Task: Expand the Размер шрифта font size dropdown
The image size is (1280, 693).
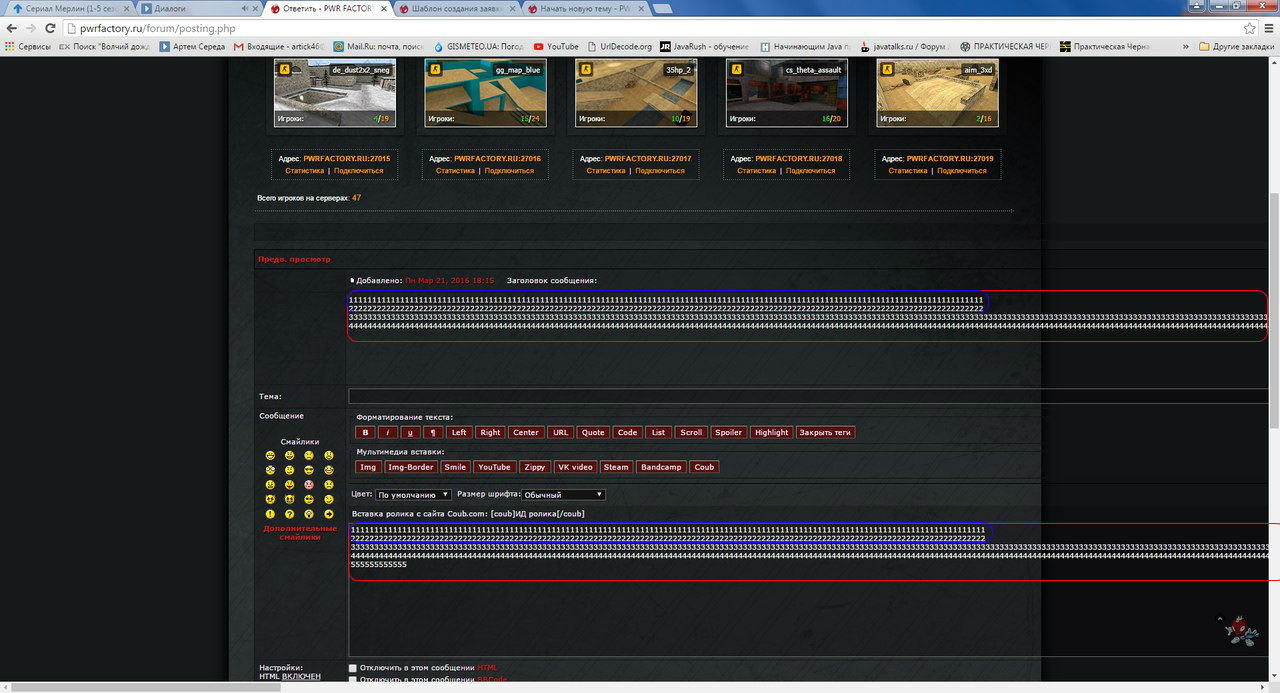Action: 563,495
